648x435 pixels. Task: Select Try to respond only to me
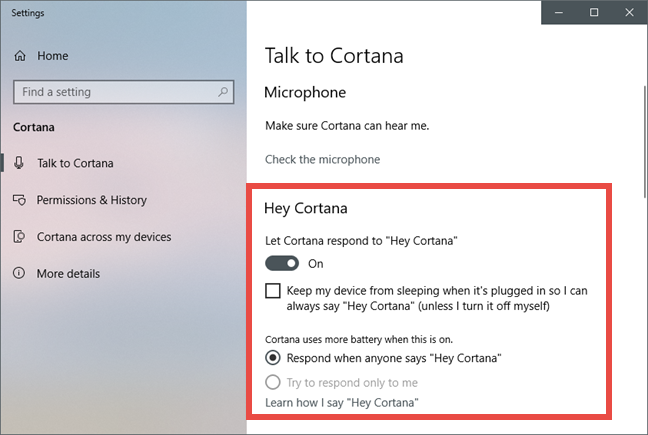pos(273,383)
